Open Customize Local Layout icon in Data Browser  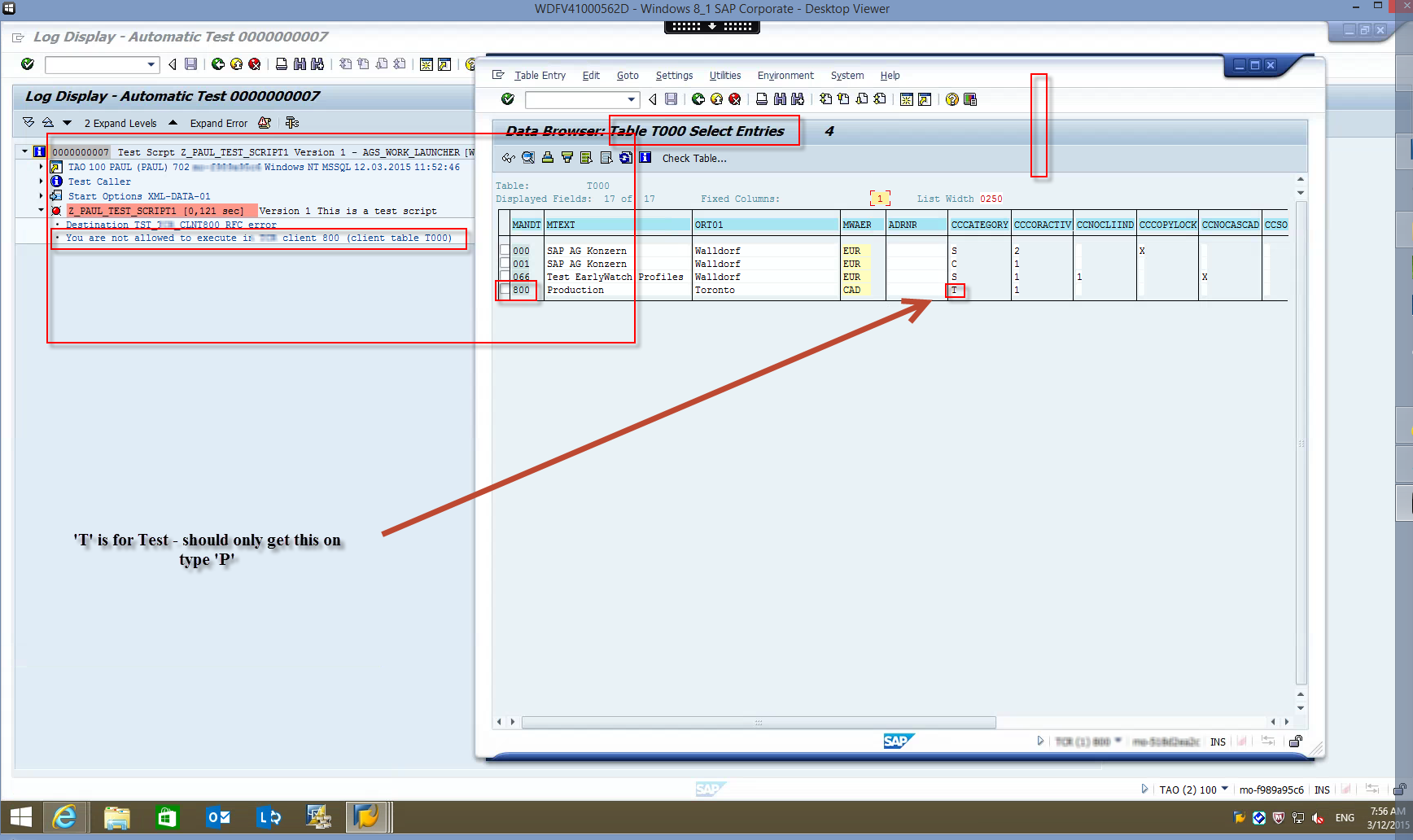point(970,99)
